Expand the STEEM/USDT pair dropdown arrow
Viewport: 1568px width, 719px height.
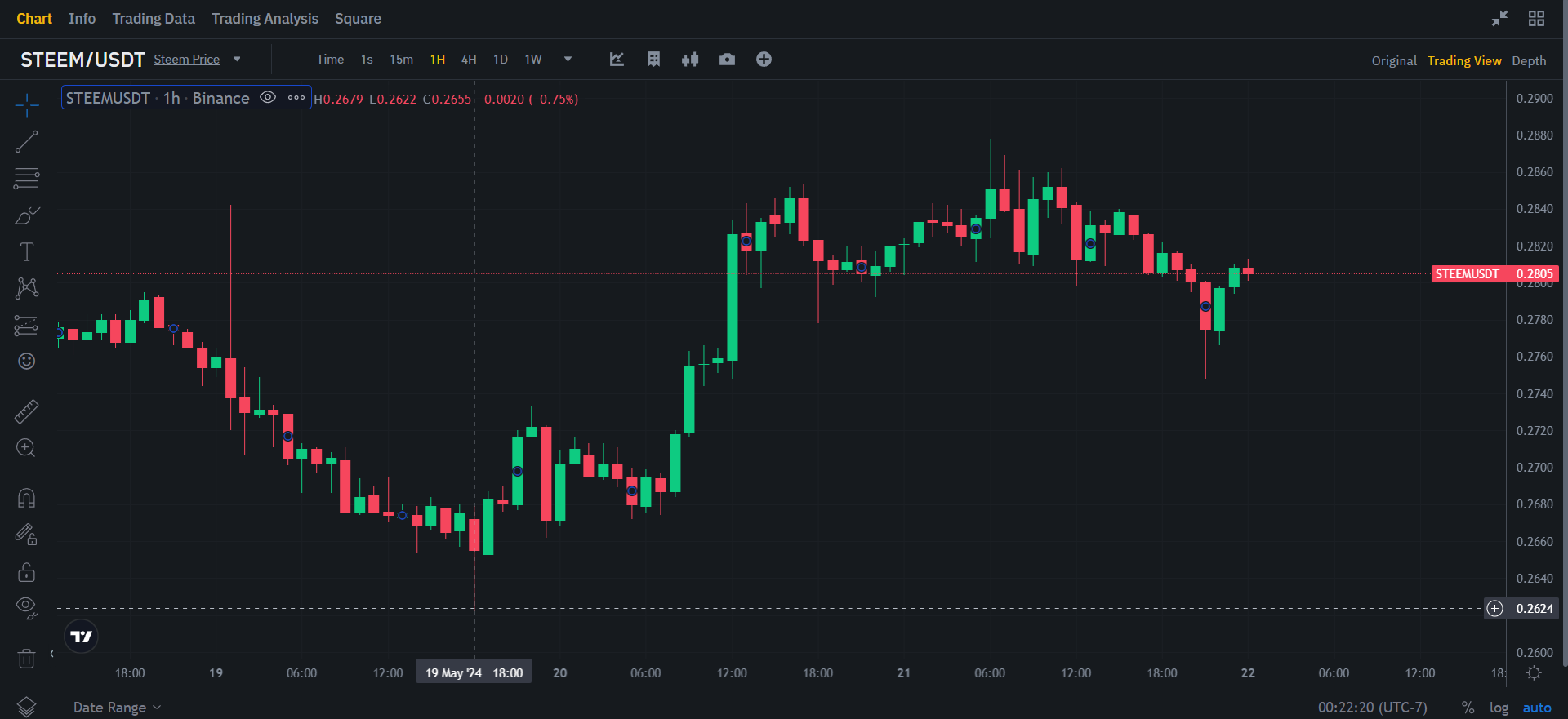tap(237, 59)
